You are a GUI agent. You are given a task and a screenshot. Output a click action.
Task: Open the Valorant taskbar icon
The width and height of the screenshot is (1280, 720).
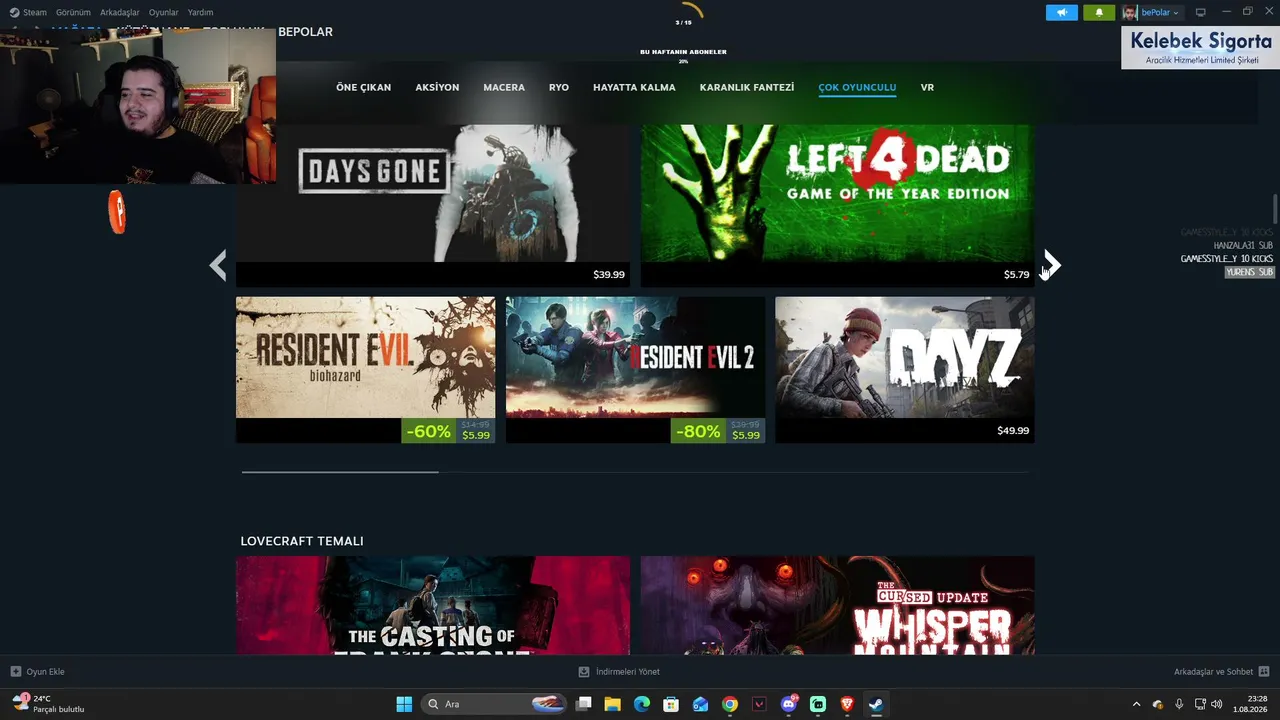click(x=759, y=704)
